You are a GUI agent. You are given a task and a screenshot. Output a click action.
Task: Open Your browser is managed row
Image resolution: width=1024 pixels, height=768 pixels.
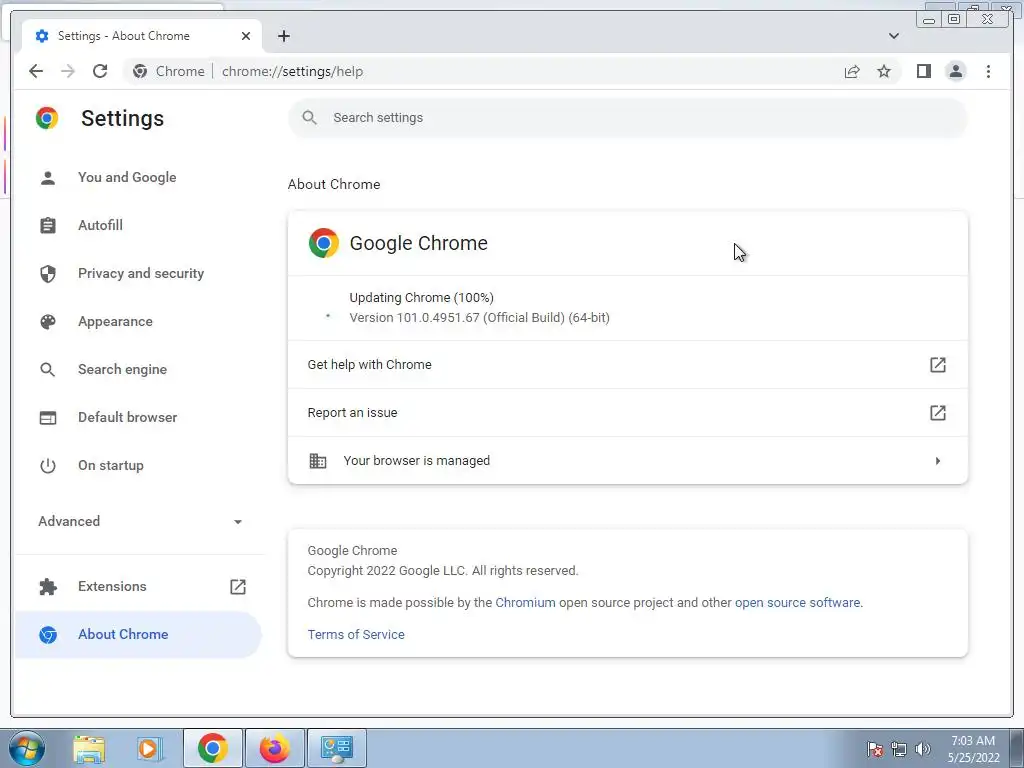[628, 460]
